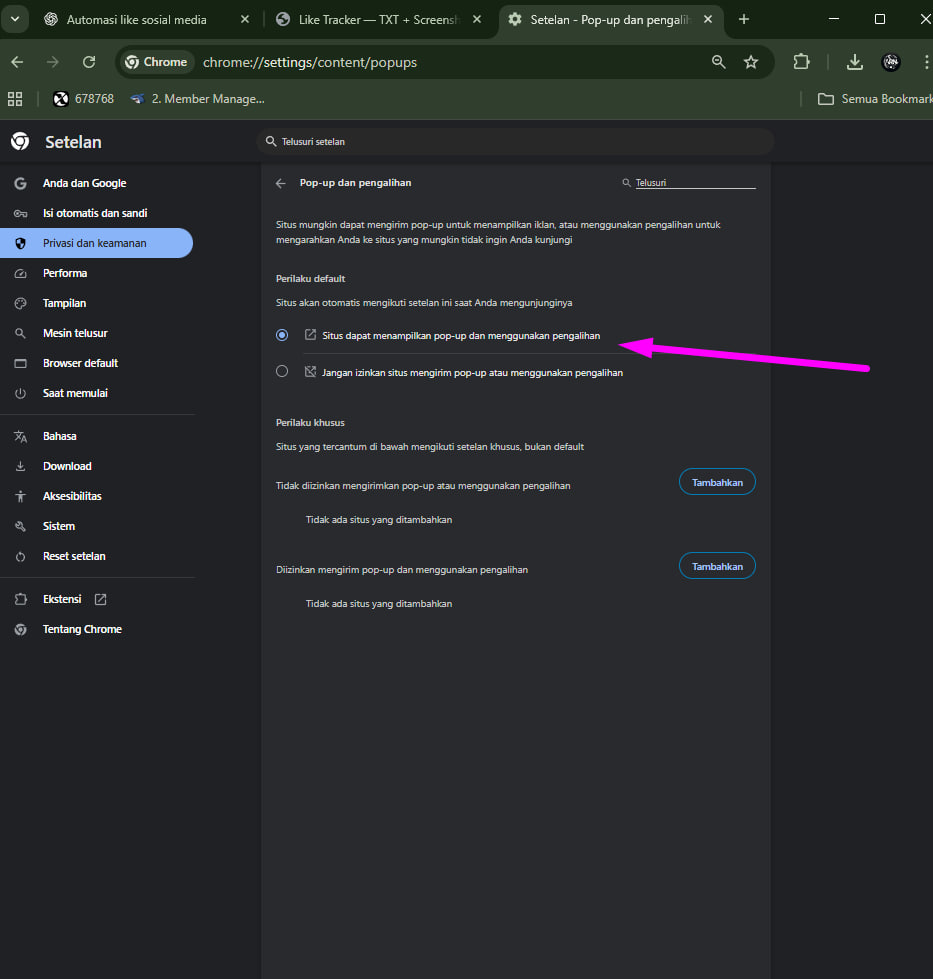Screen dimensions: 933x979
Task: Open the Semua Bookmark folder
Action: click(870, 99)
